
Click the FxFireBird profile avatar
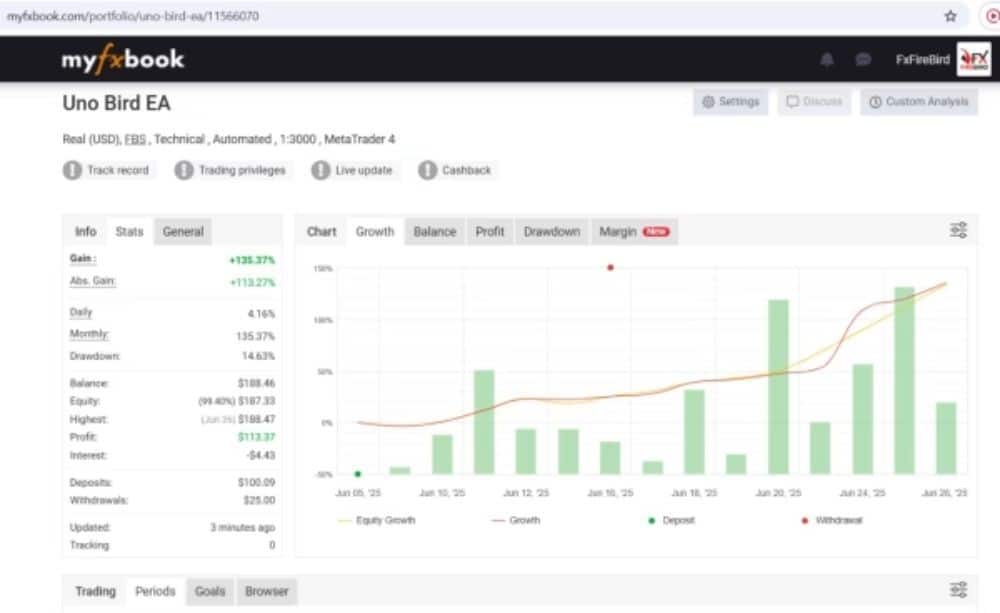pos(973,59)
